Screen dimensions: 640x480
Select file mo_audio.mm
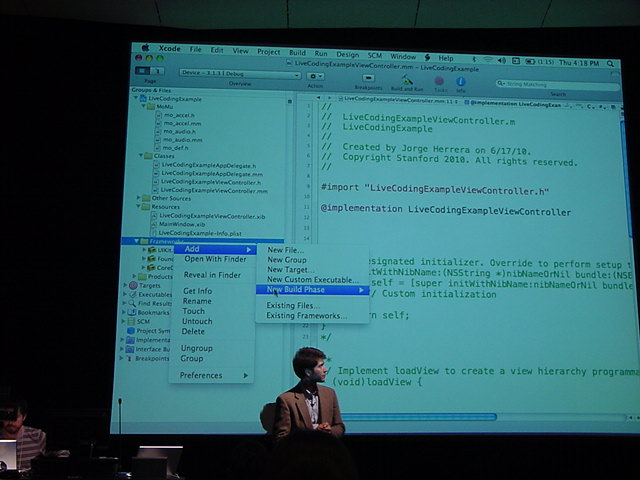click(x=182, y=140)
